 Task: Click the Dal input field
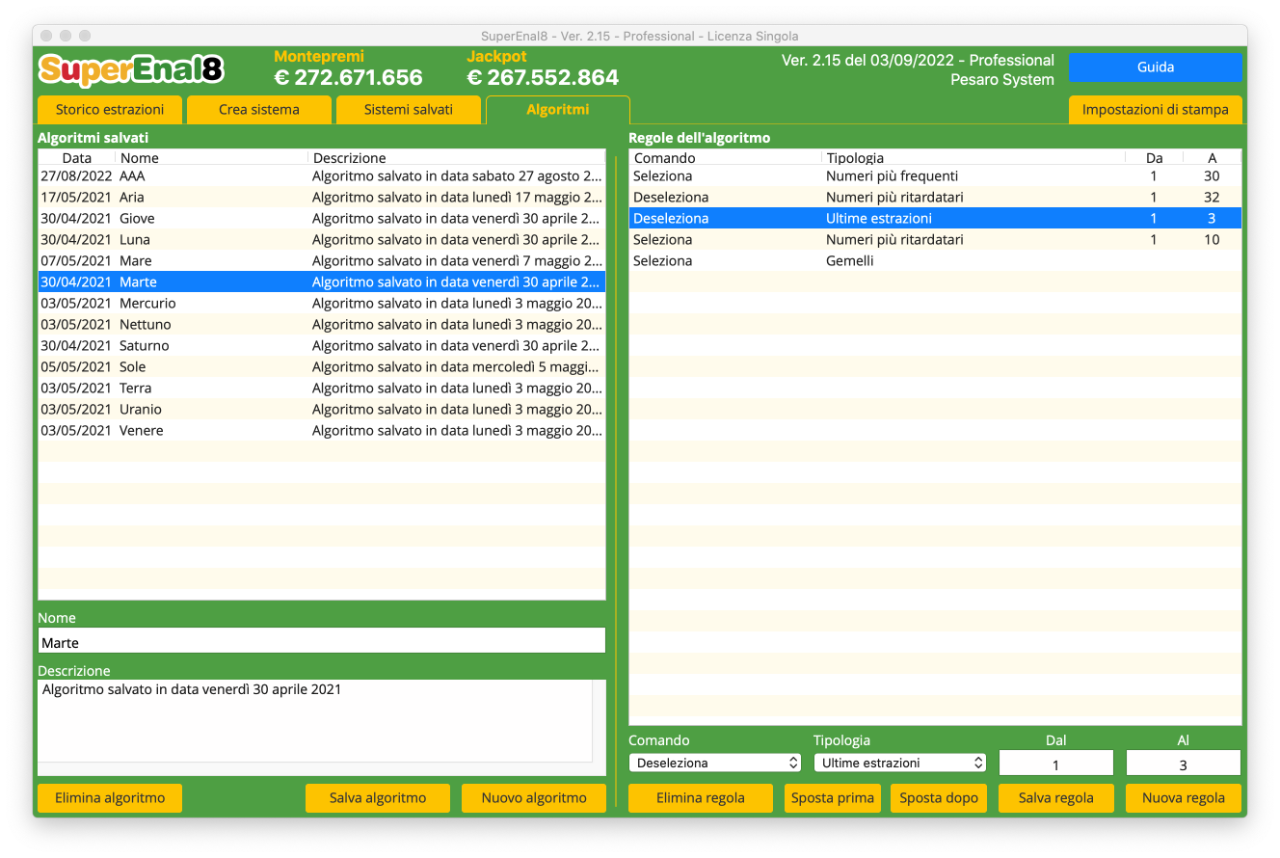(x=1056, y=764)
